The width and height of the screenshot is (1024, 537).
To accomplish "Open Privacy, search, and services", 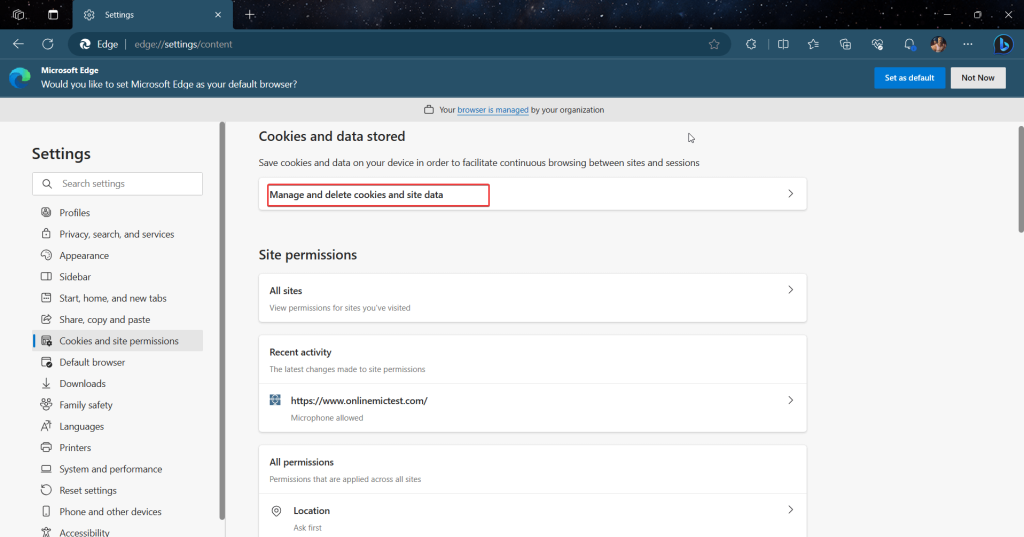I will 118,234.
